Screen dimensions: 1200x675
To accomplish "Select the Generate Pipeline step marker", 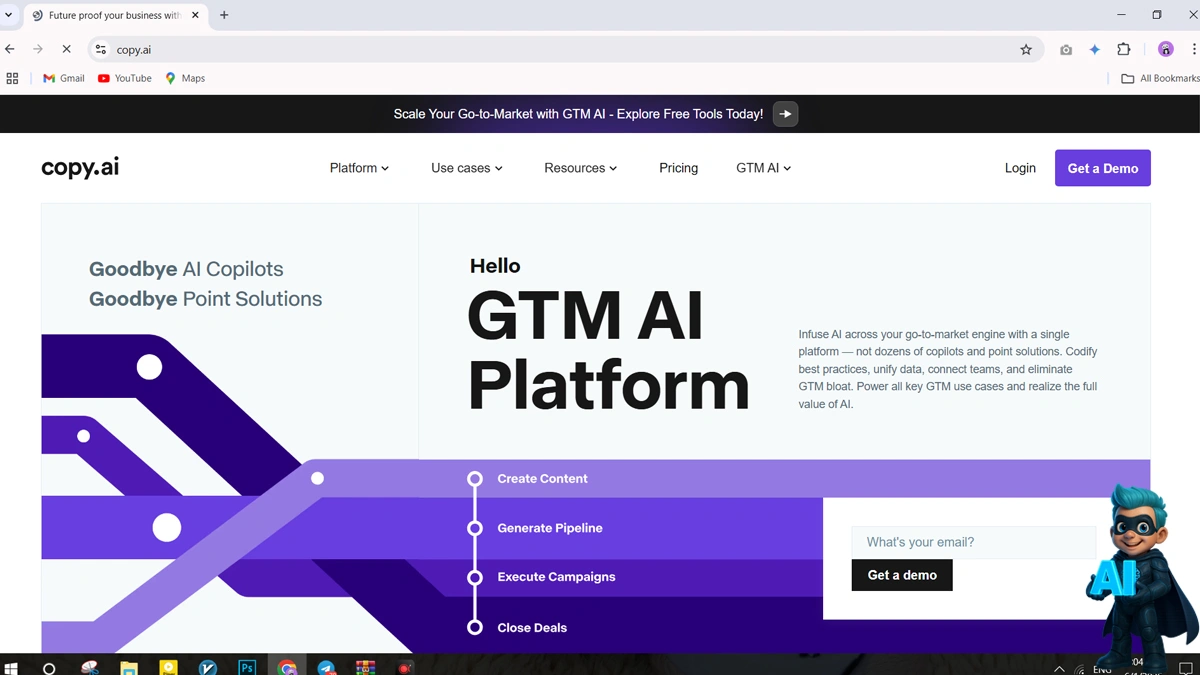I will (475, 528).
